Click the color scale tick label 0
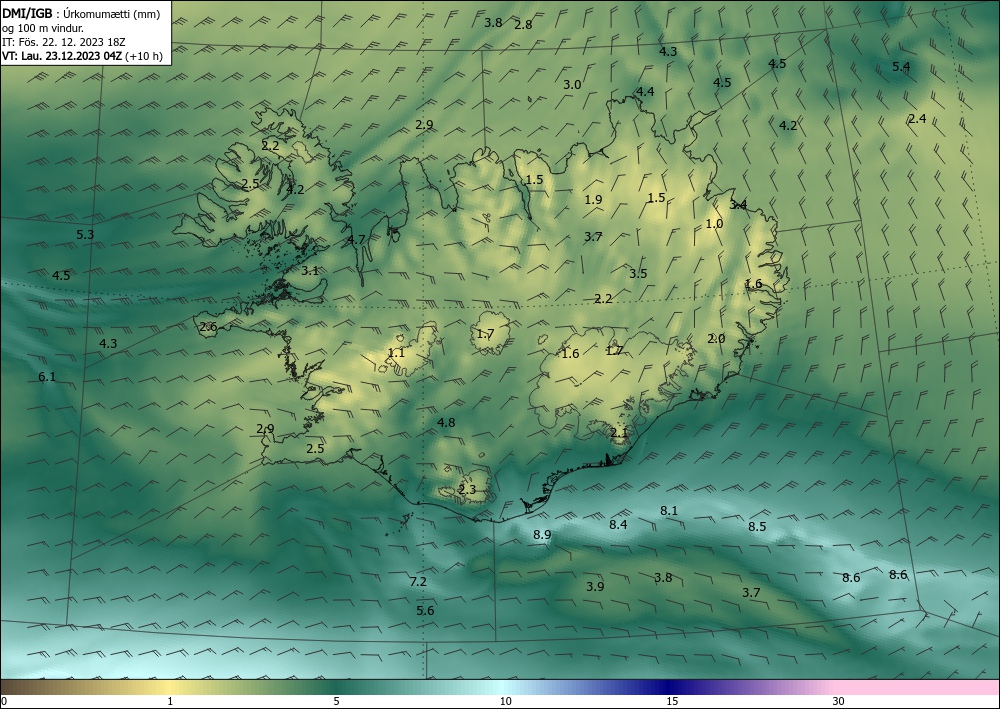Viewport: 1000px width, 709px height. coord(4,701)
